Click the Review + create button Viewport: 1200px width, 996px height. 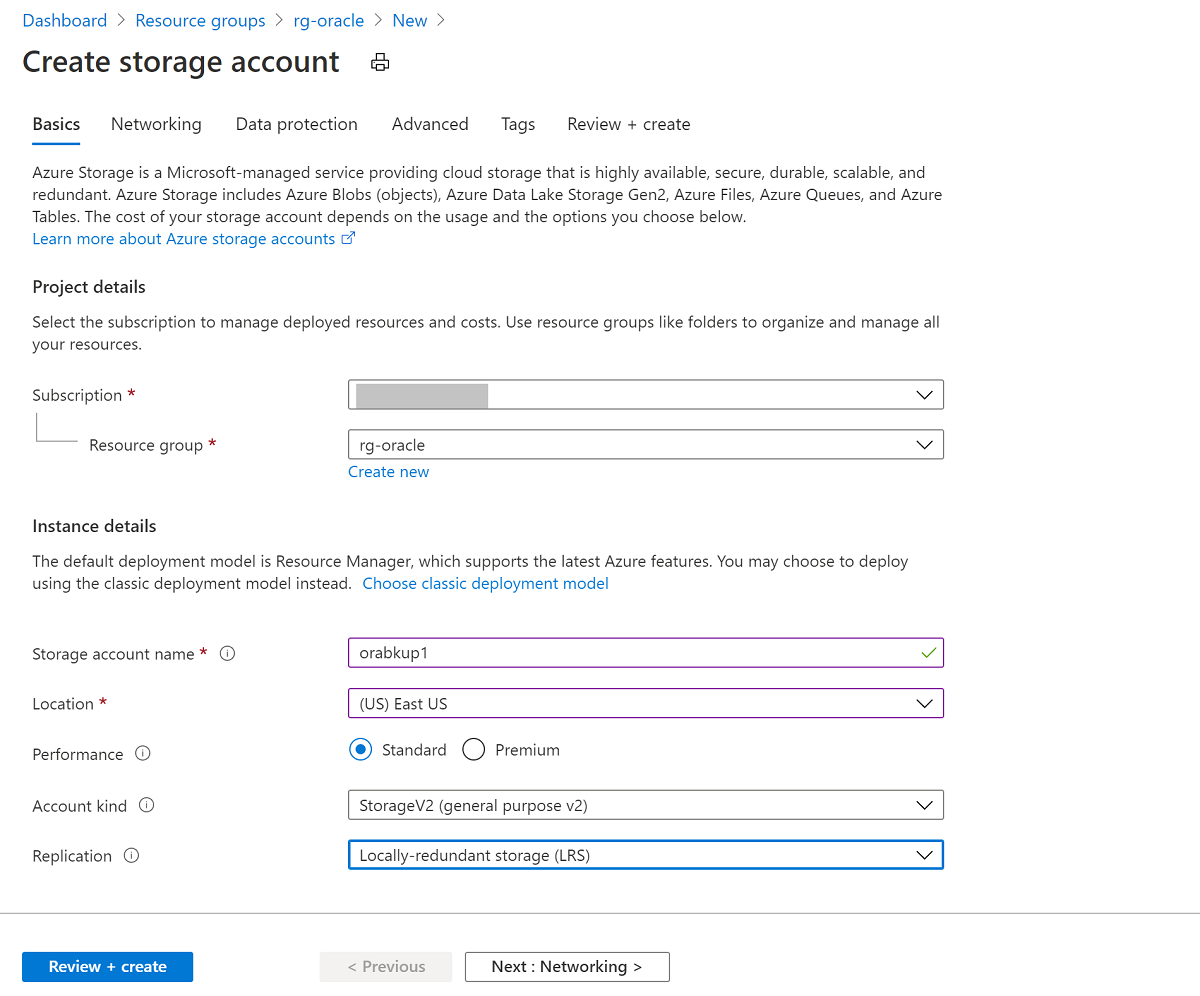107,967
